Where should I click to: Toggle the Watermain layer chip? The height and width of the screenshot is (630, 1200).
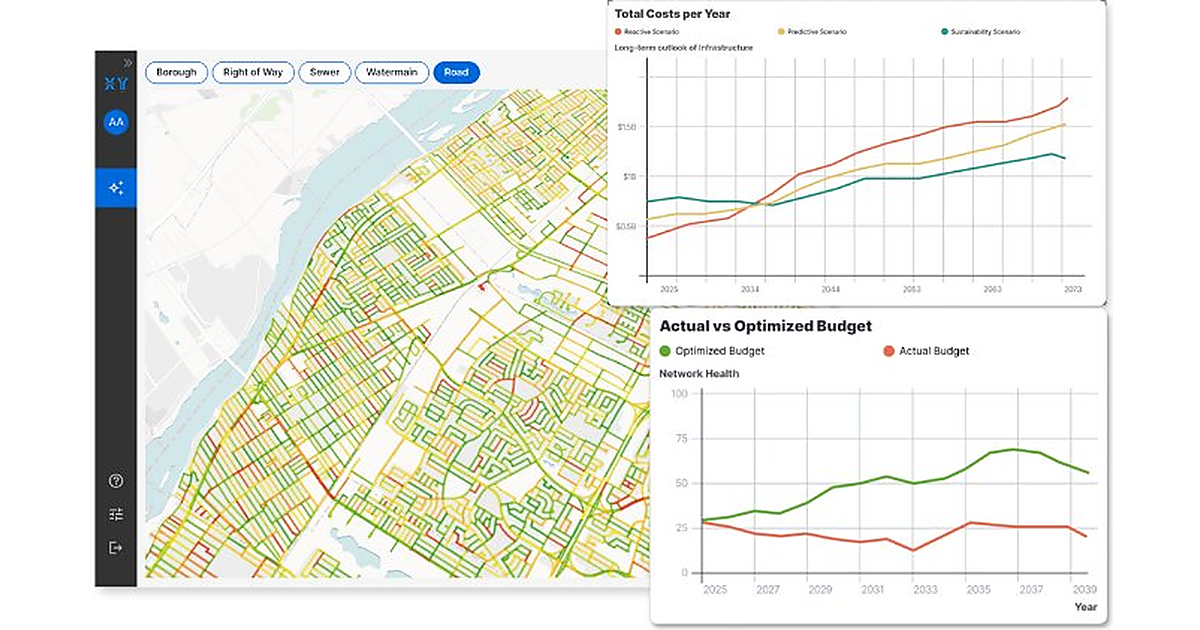(x=392, y=72)
